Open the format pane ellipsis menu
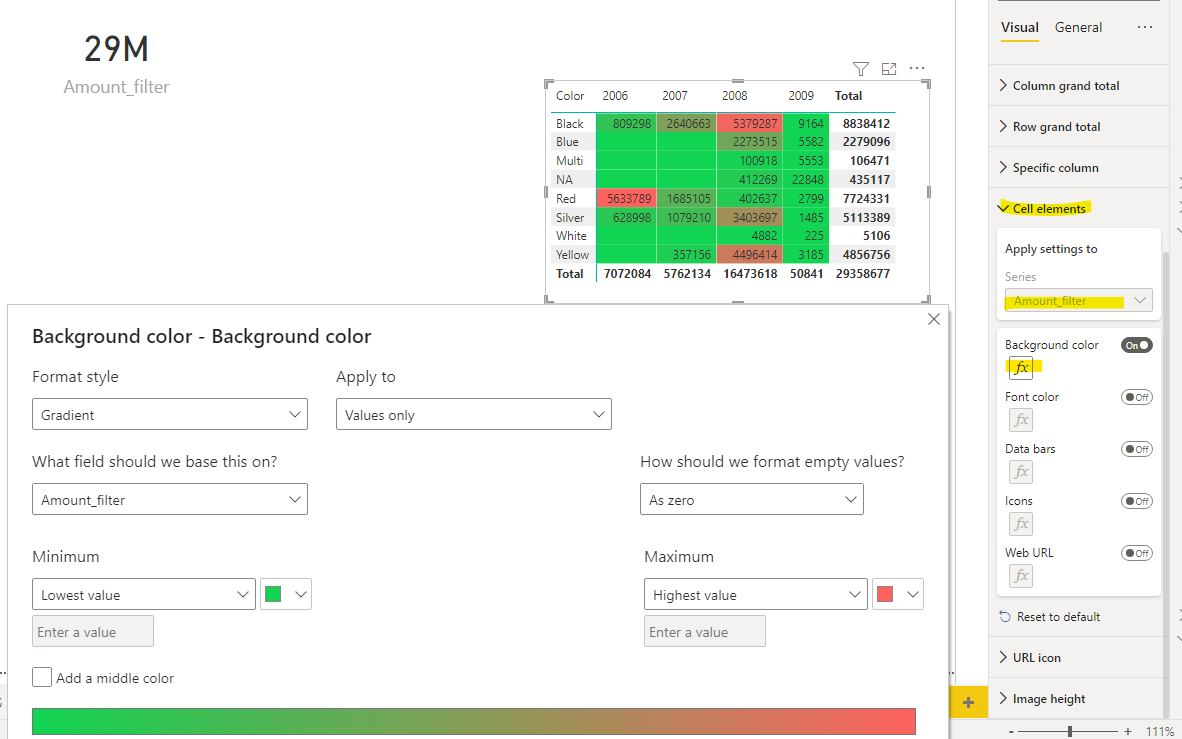 [1144, 27]
